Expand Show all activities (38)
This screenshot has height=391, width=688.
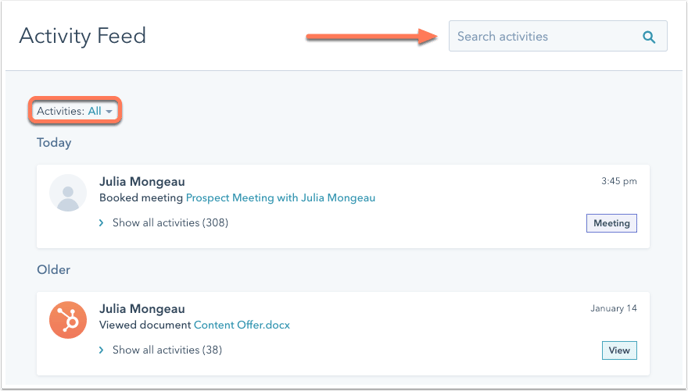[x=167, y=350]
